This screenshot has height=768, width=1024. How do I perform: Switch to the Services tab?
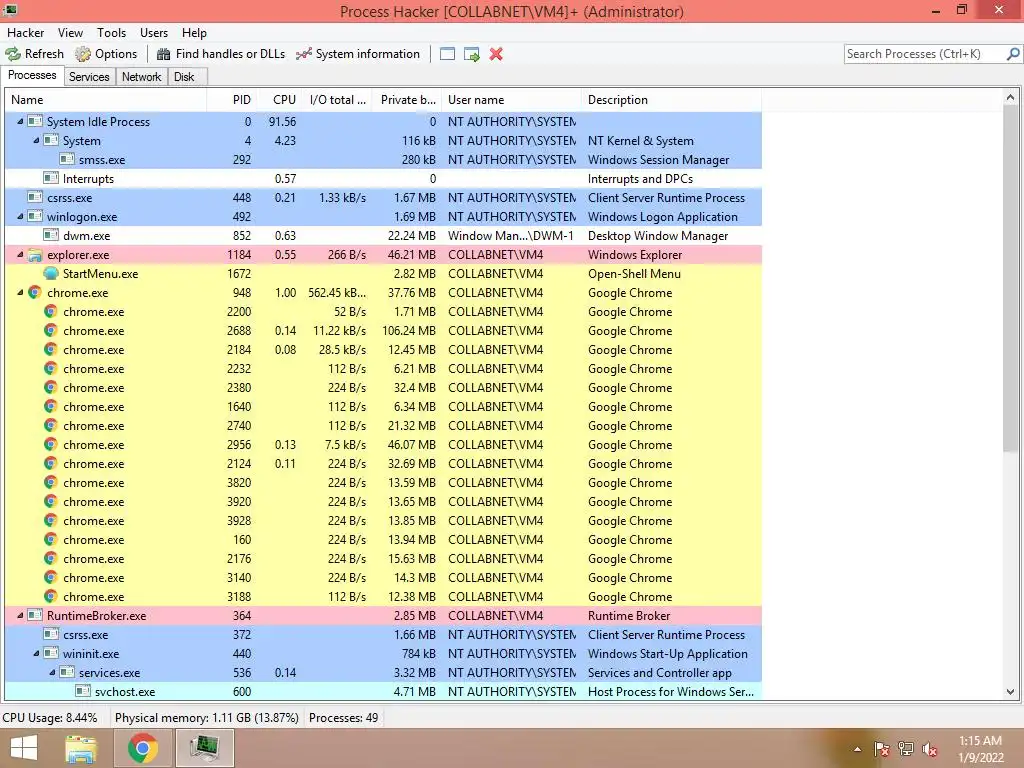tap(89, 77)
